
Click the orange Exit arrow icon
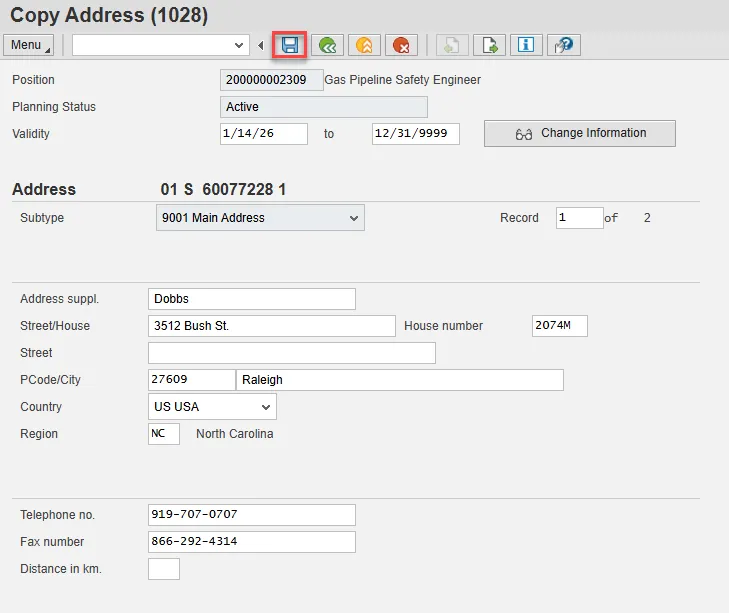[364, 46]
